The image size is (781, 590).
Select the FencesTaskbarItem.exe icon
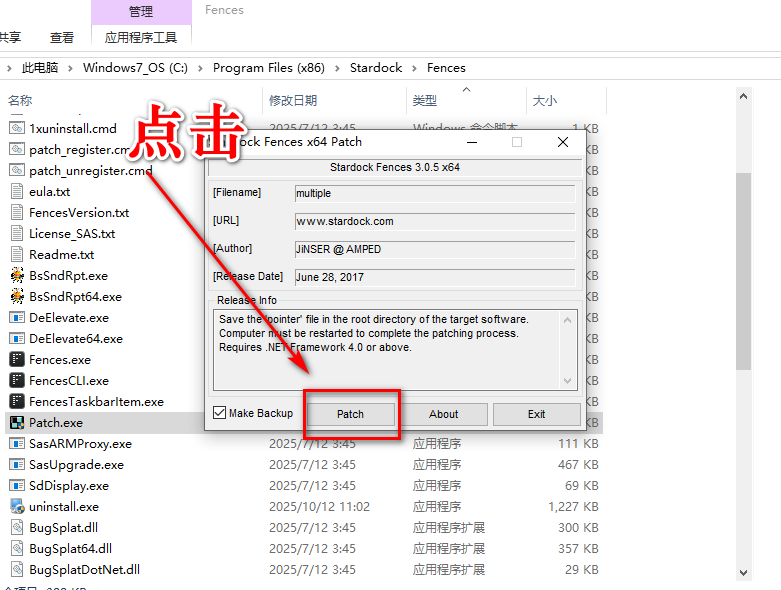17,401
